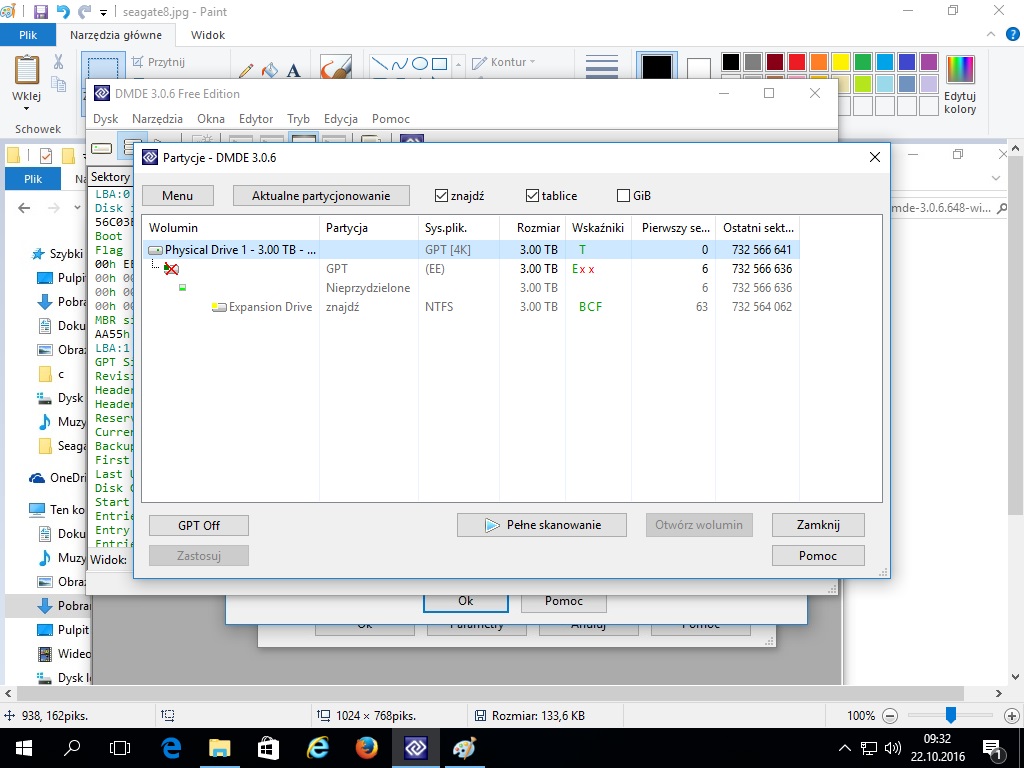Click the Cut scissors icon in Paint ribbon
1024x768 pixels.
tap(58, 61)
